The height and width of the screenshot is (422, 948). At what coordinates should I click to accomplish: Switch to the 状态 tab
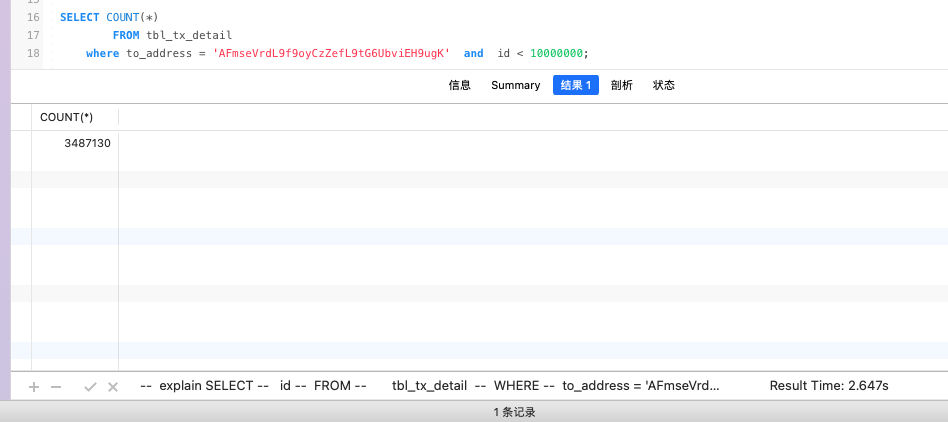click(664, 85)
